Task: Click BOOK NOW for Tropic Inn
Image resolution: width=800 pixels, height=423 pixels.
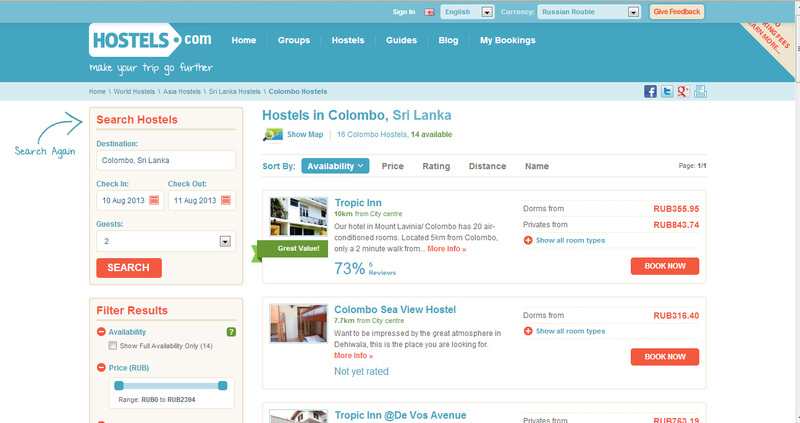Action: point(665,266)
